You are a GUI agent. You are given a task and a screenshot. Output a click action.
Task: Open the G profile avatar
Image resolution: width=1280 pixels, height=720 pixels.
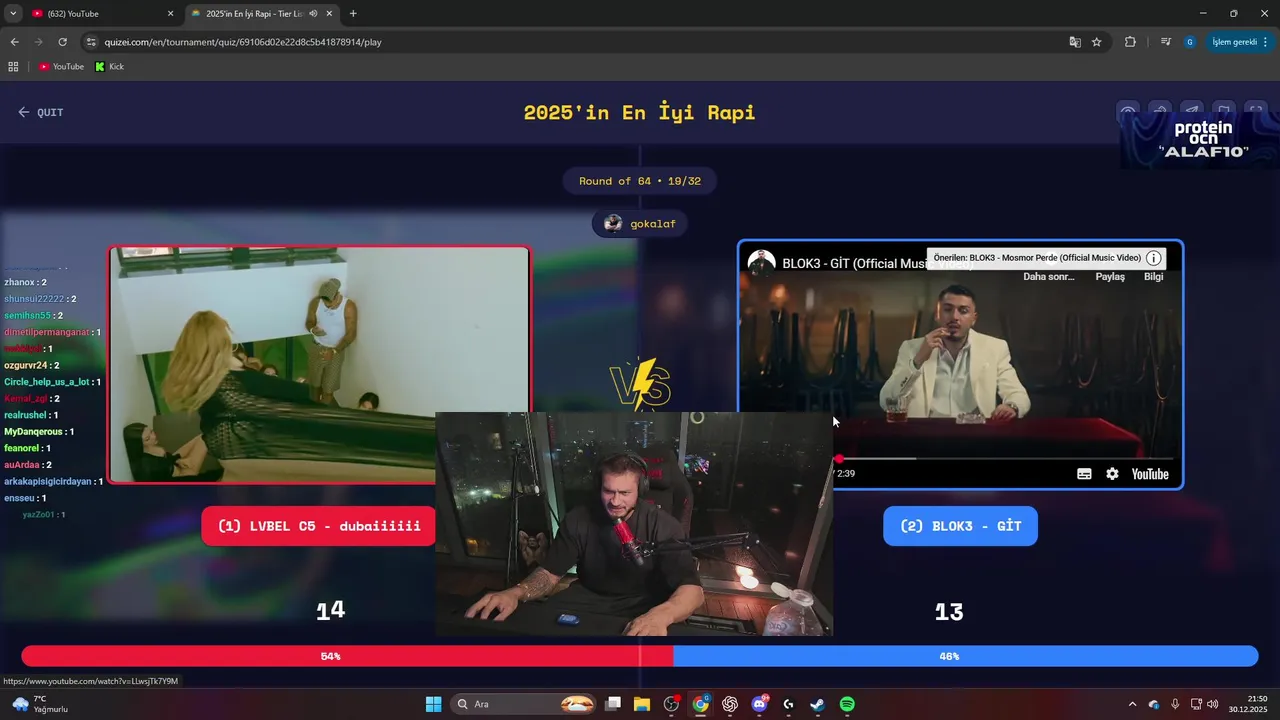(1190, 42)
